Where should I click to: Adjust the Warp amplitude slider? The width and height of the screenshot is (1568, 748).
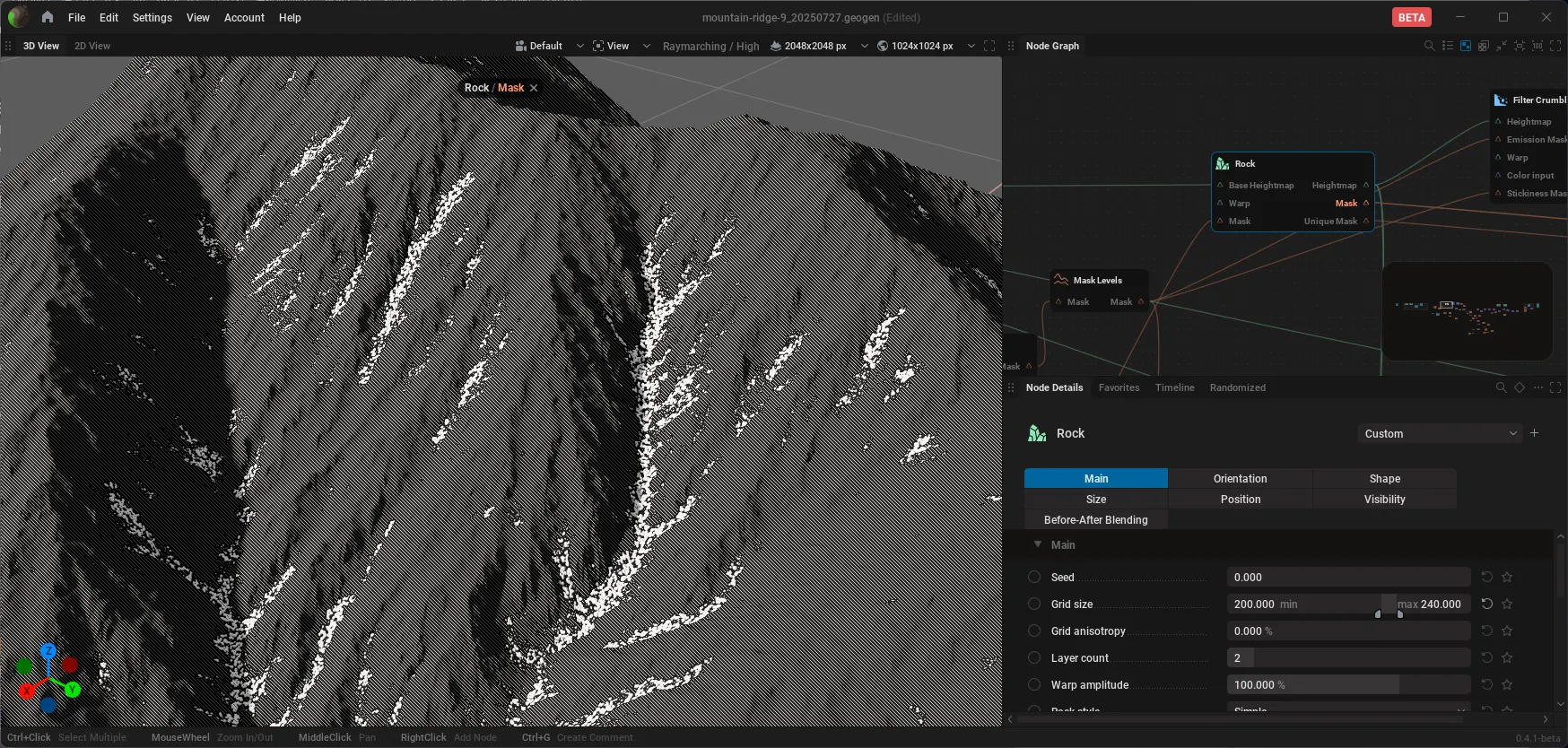pyautogui.click(x=1348, y=684)
